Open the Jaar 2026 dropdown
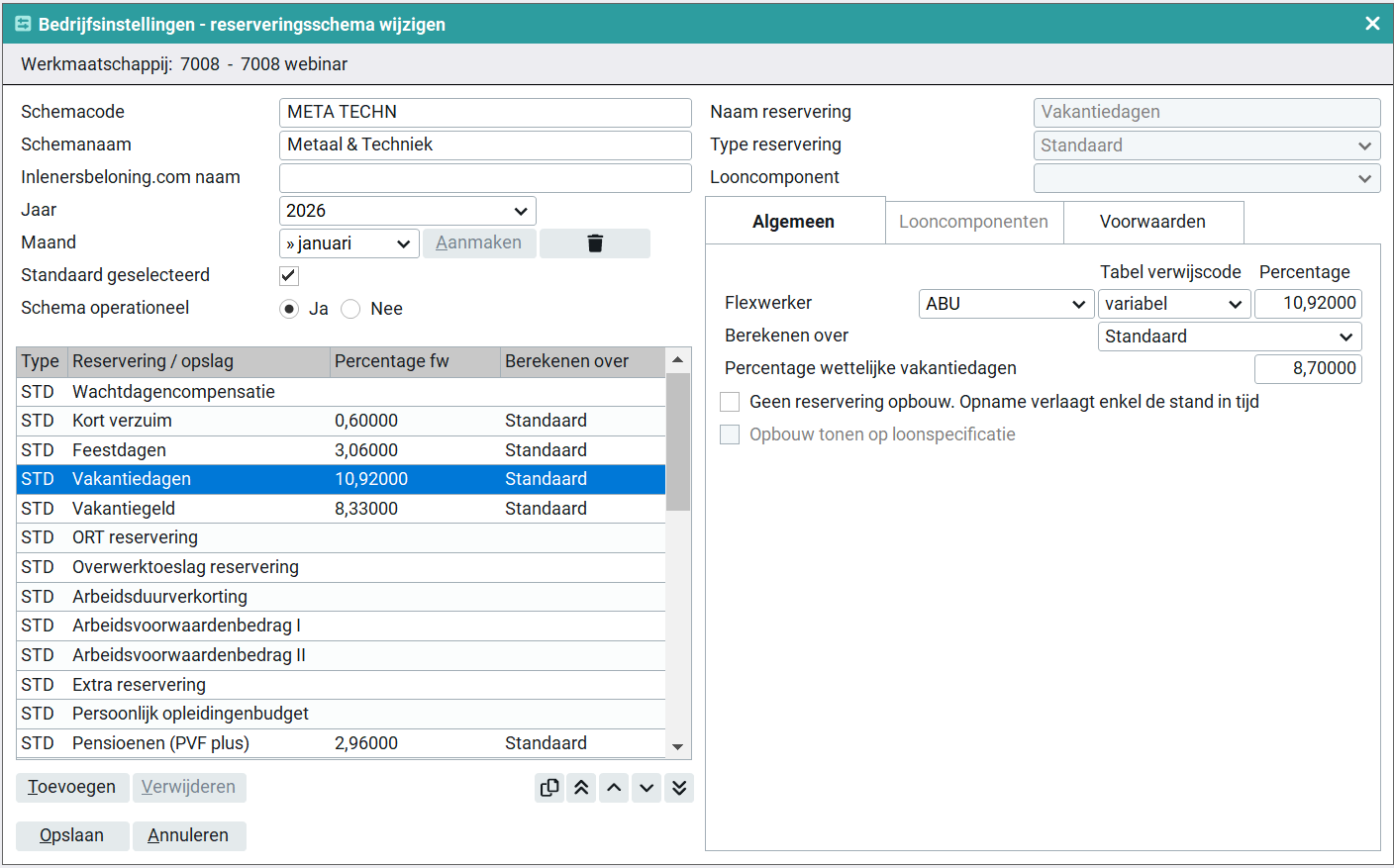Image resolution: width=1394 pixels, height=868 pixels. [x=407, y=211]
